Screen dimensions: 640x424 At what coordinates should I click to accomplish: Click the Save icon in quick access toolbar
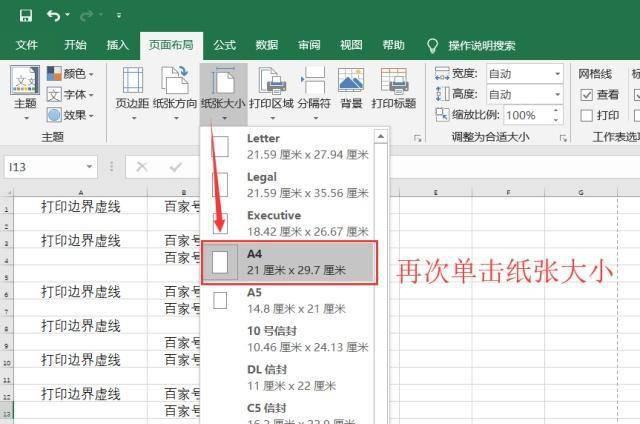(x=25, y=16)
